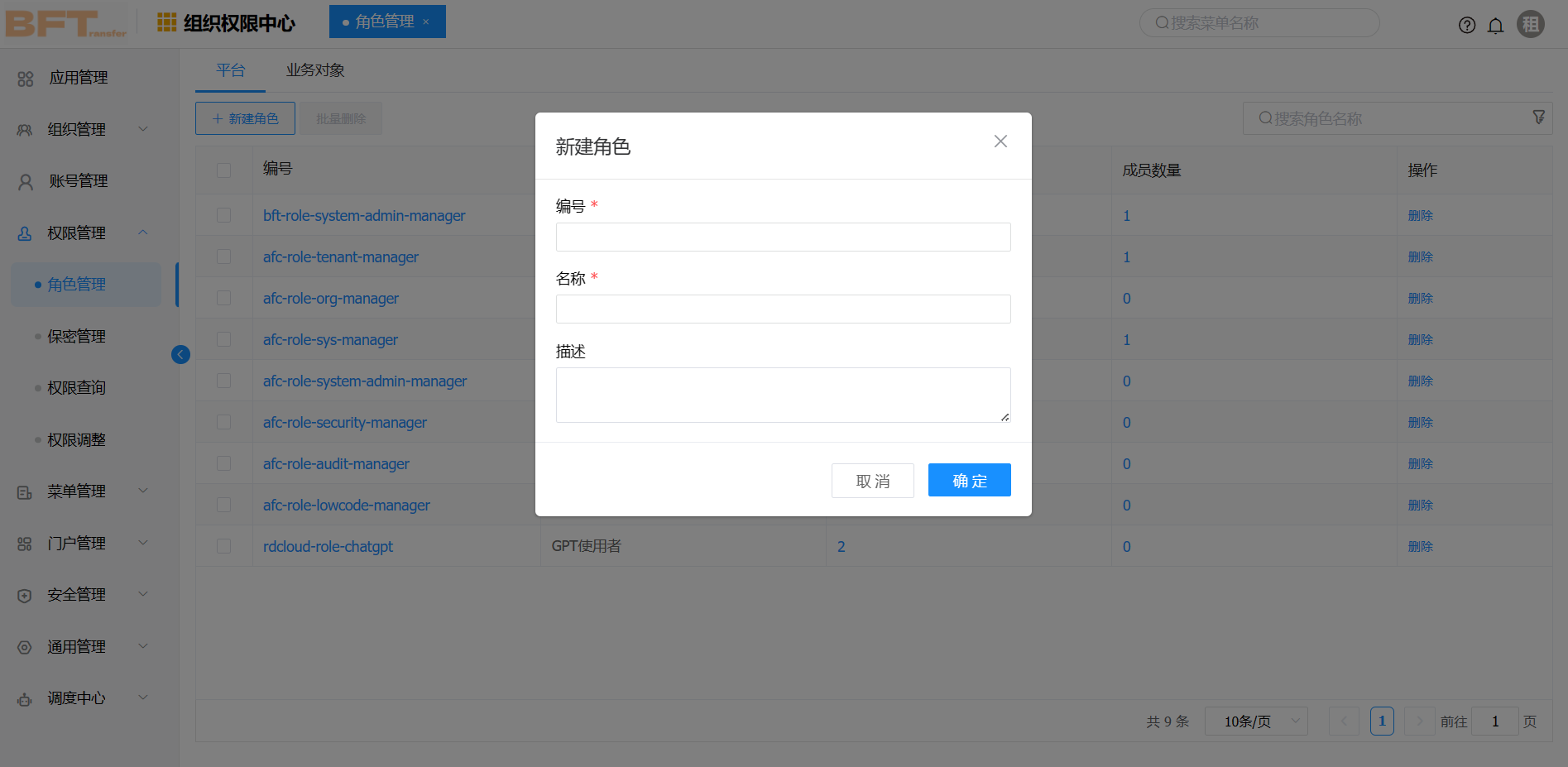Click the 编号 input field in dialog
1568x767 pixels.
pos(783,237)
